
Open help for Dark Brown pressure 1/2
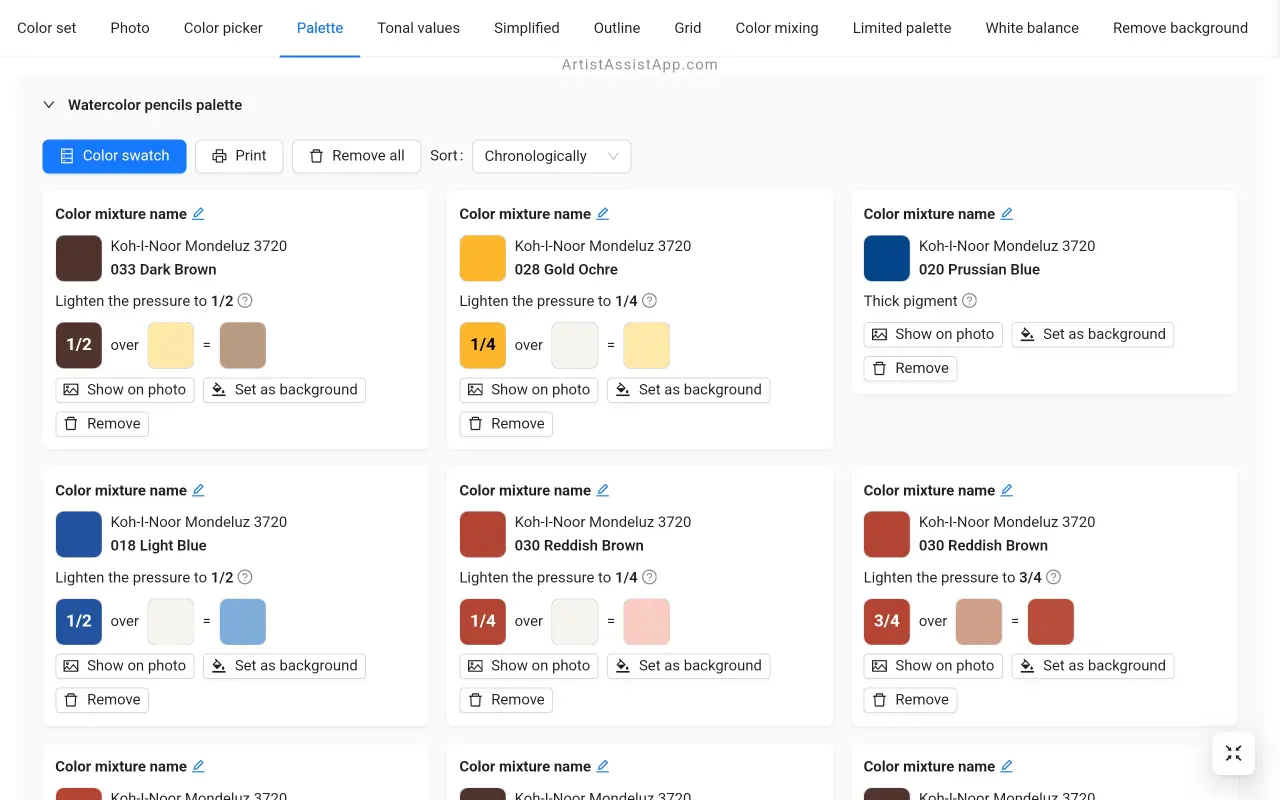tap(245, 301)
